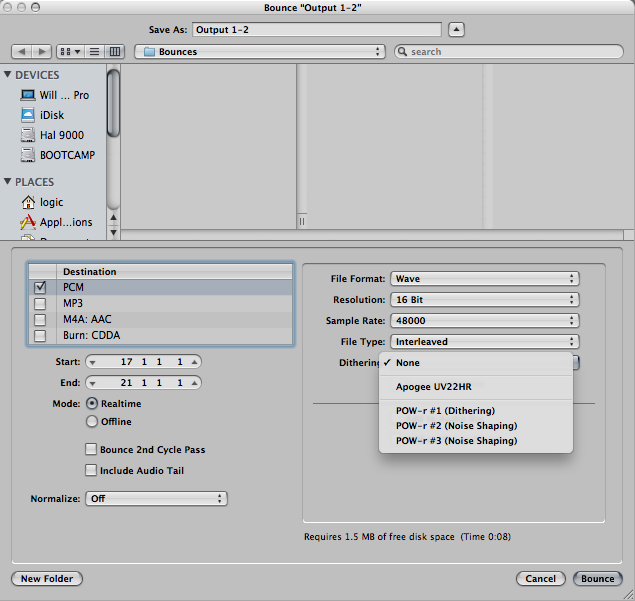Select the BOOTCAMP volume
This screenshot has height=601, width=635.
(x=58, y=155)
